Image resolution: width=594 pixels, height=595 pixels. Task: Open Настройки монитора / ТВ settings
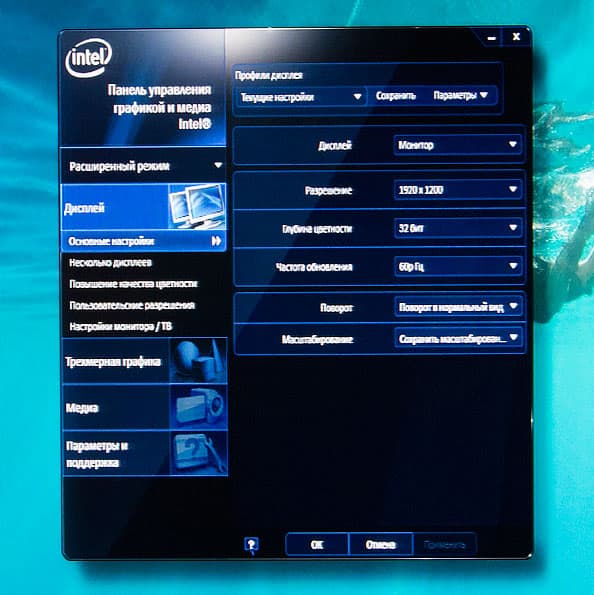point(121,326)
